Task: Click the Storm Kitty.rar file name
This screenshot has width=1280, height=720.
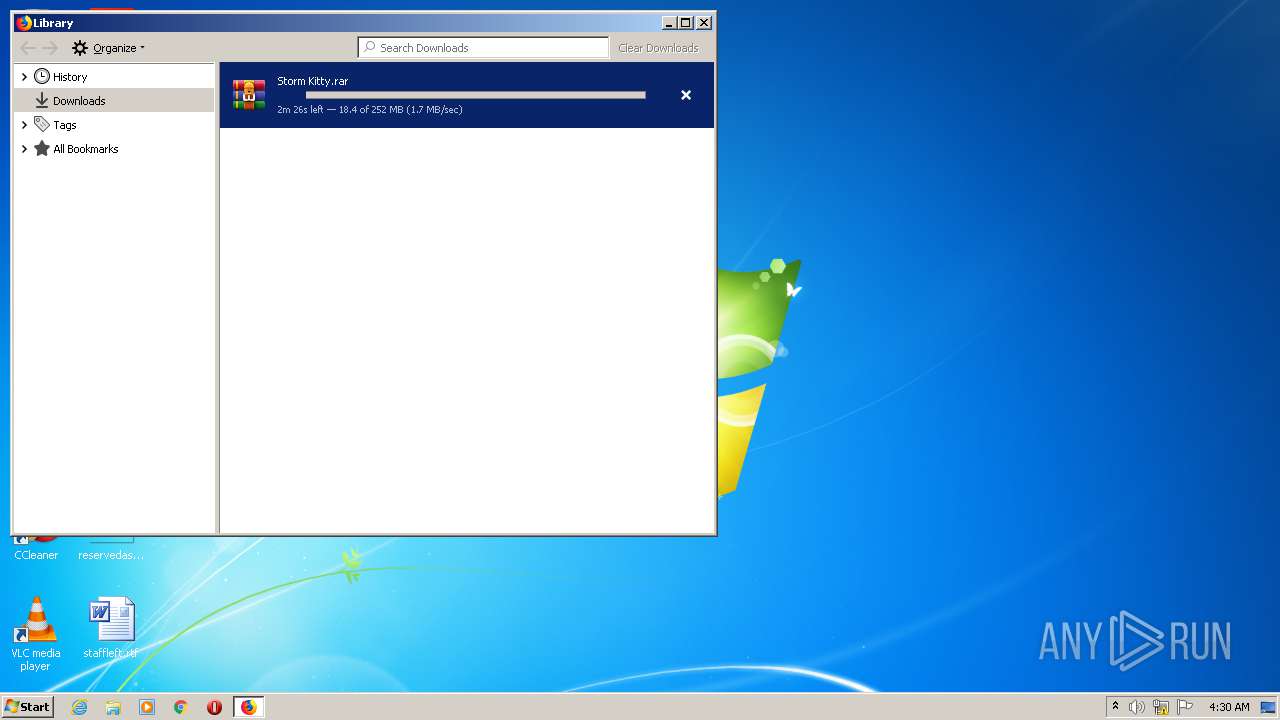Action: pyautogui.click(x=313, y=81)
